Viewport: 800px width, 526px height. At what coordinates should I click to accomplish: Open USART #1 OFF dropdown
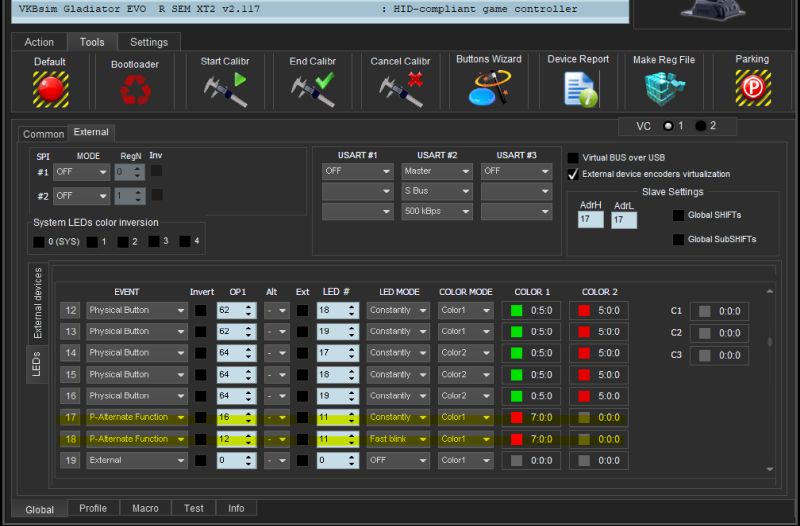point(357,171)
